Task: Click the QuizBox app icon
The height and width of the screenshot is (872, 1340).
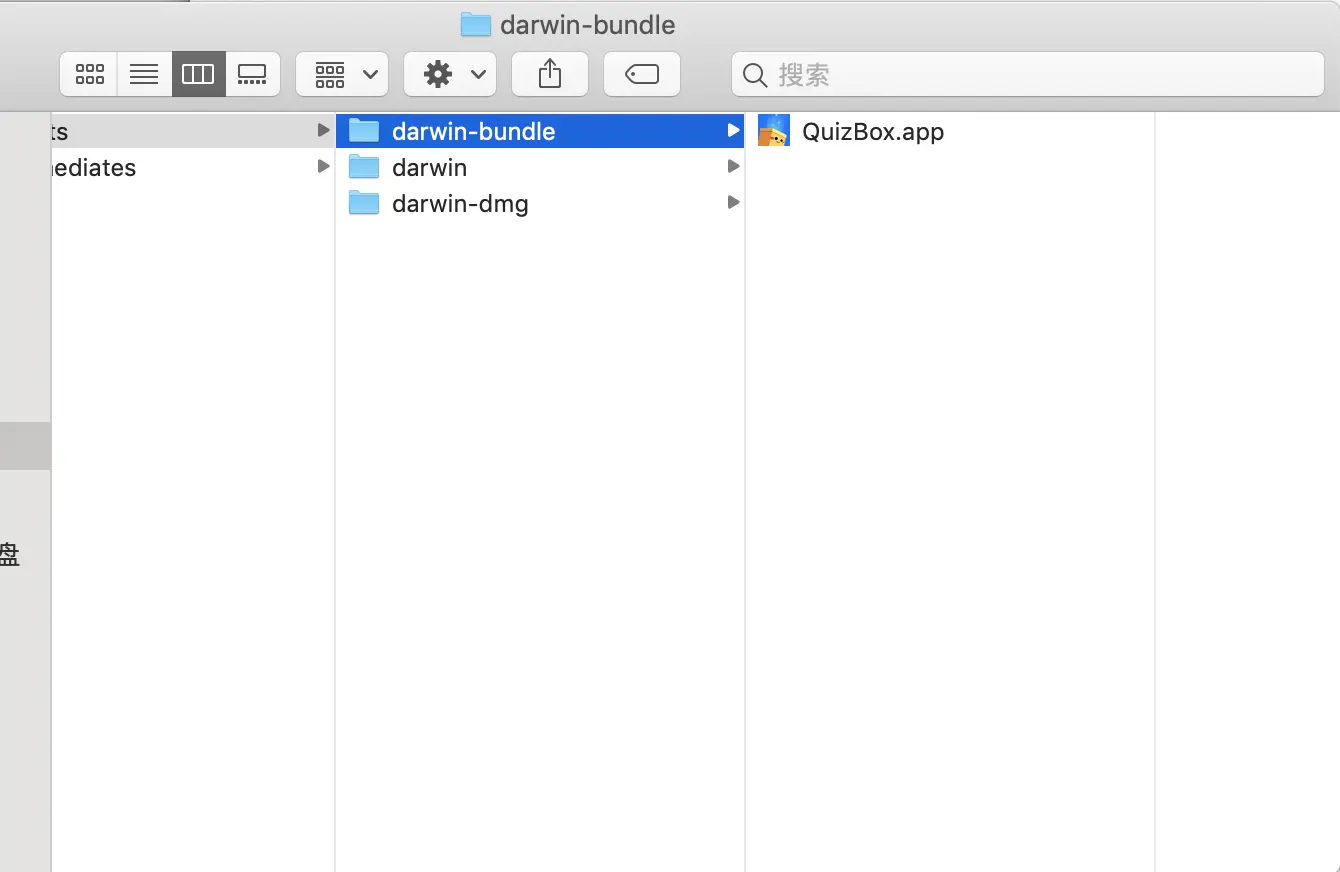Action: tap(774, 131)
